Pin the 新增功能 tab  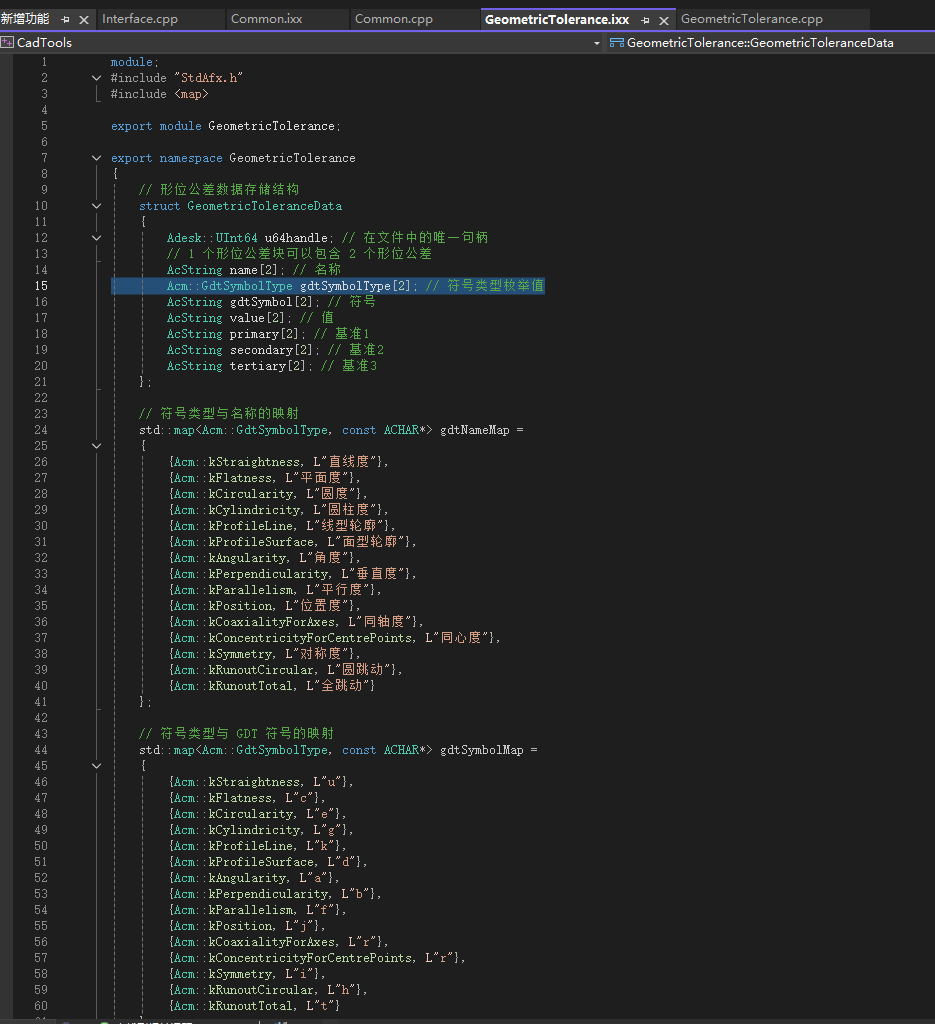click(66, 19)
